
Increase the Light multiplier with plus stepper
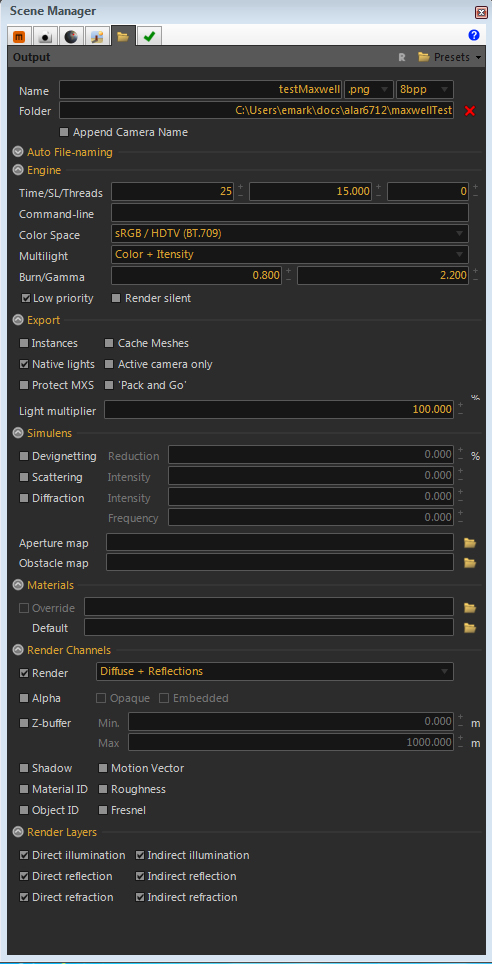pos(461,405)
